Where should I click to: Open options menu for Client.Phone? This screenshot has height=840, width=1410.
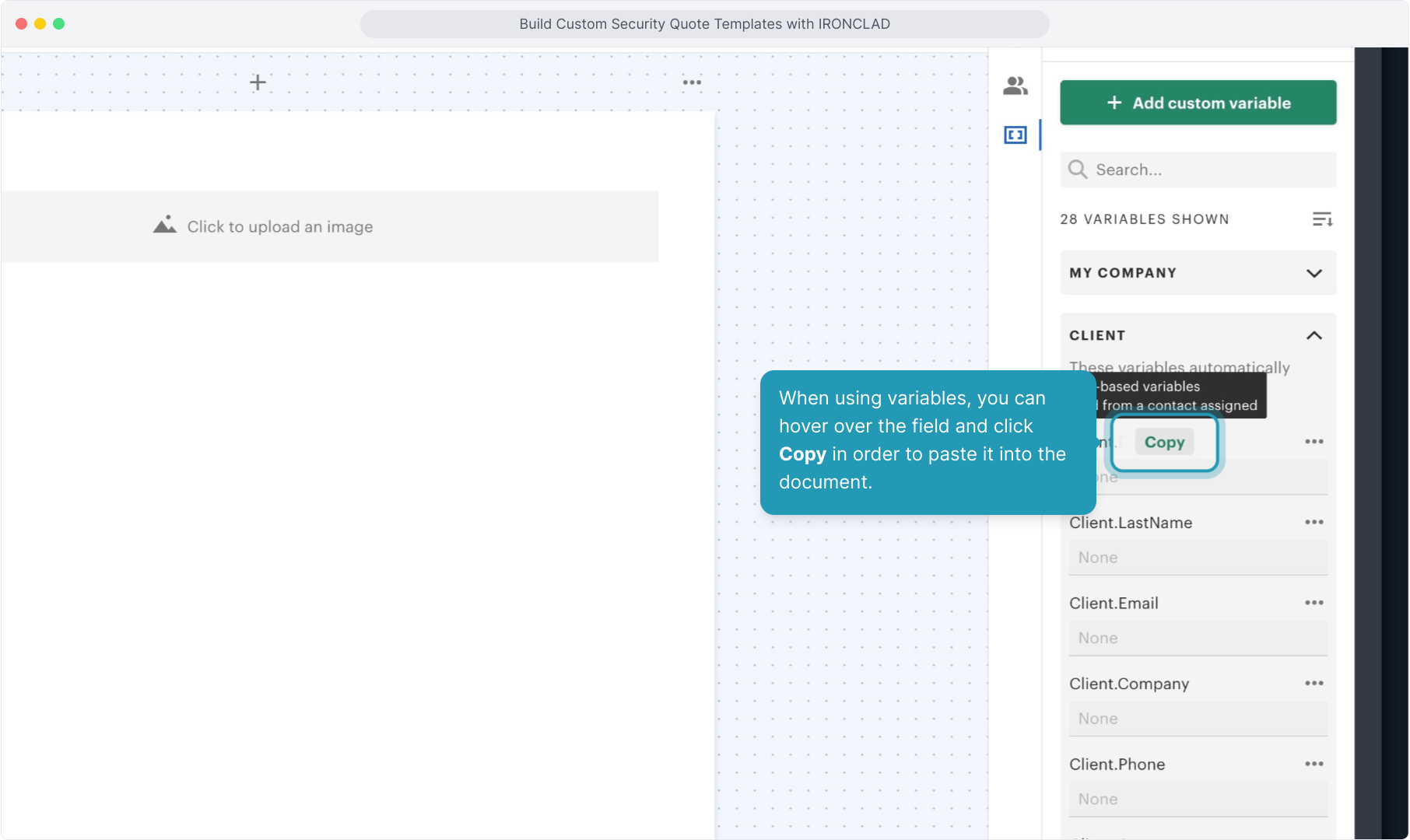pyautogui.click(x=1314, y=765)
